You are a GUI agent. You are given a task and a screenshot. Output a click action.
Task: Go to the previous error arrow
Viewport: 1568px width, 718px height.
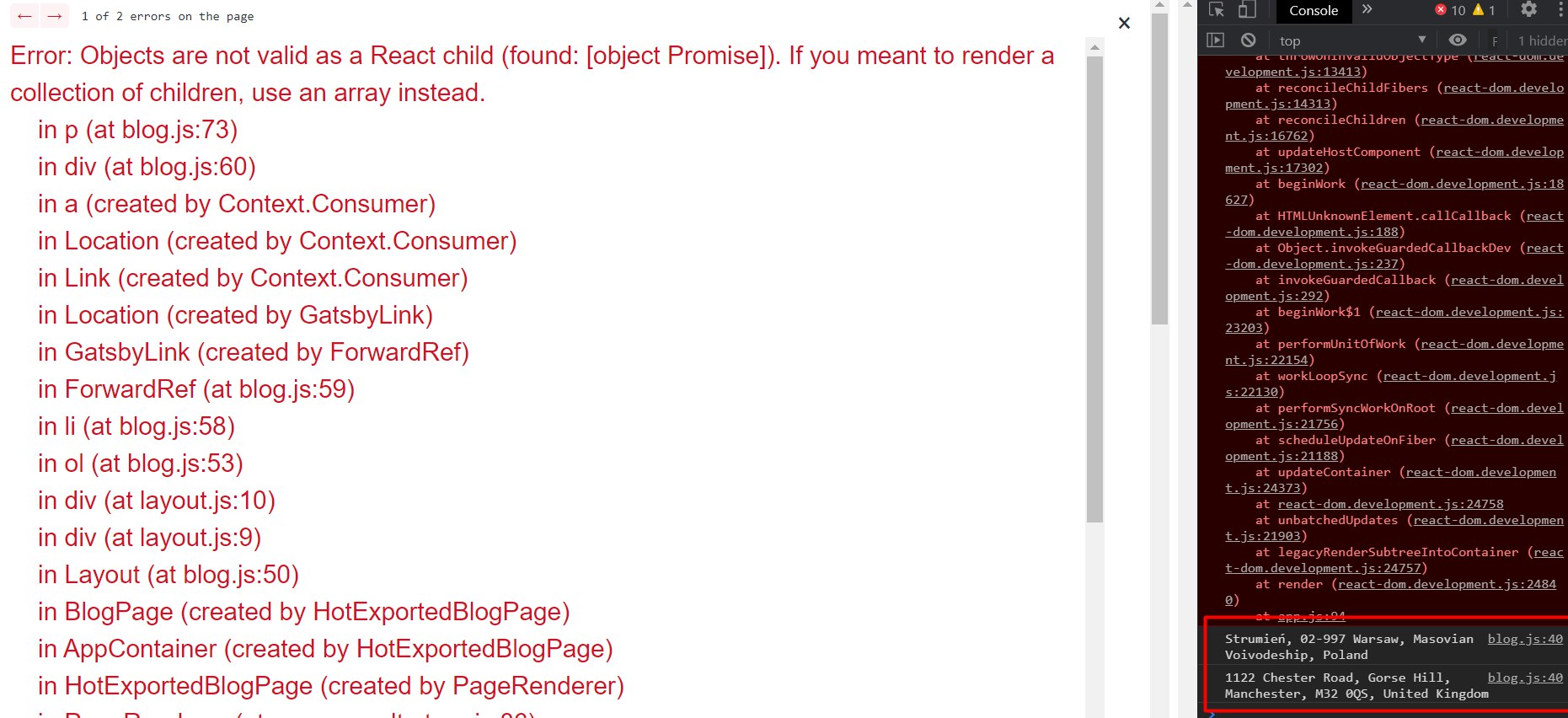pos(24,16)
